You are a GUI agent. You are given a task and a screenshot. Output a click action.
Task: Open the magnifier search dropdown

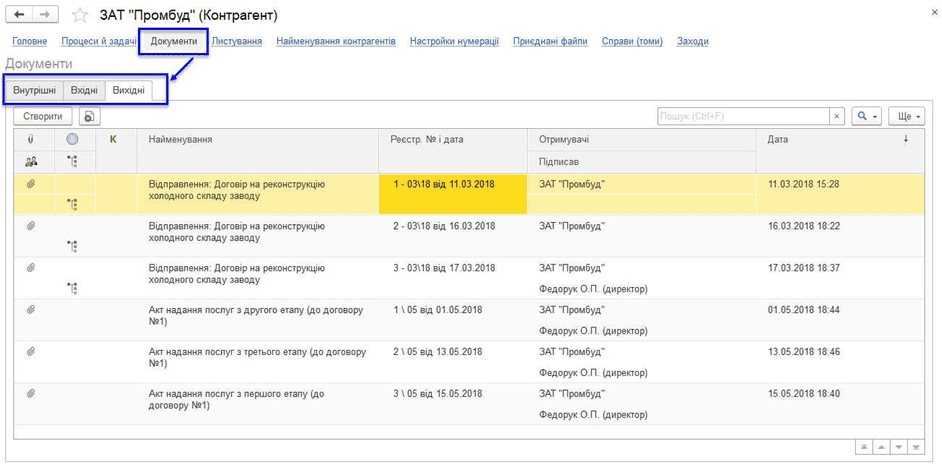[866, 117]
